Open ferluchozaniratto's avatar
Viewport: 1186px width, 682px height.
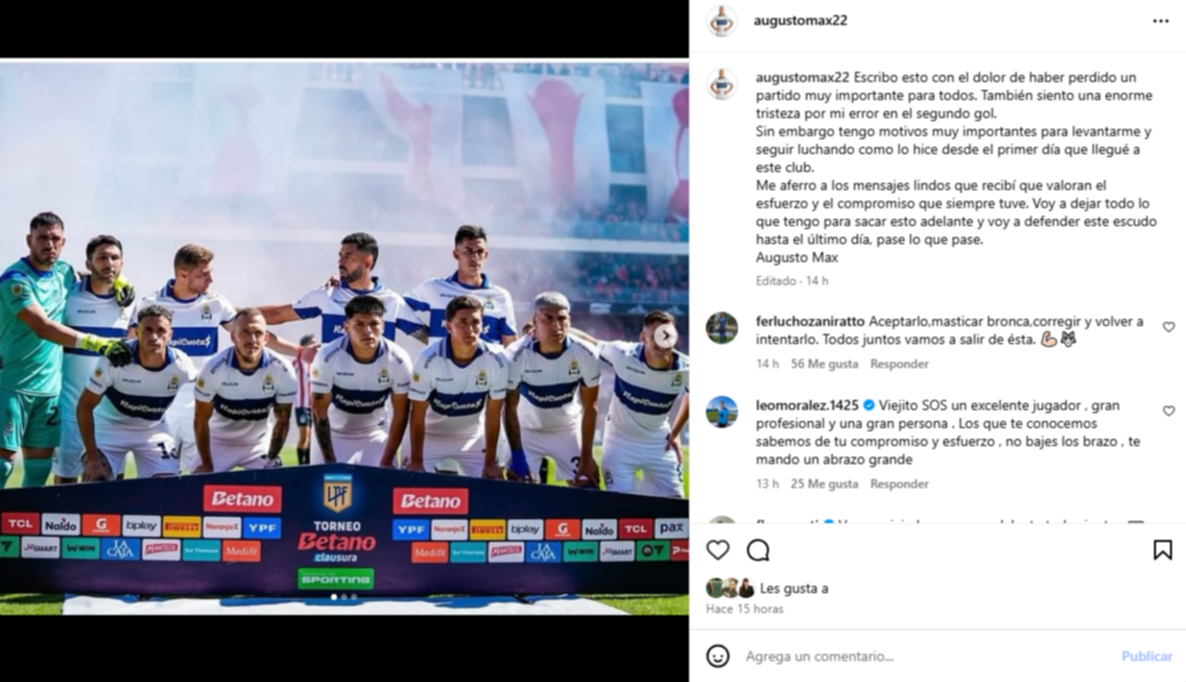[x=722, y=328]
